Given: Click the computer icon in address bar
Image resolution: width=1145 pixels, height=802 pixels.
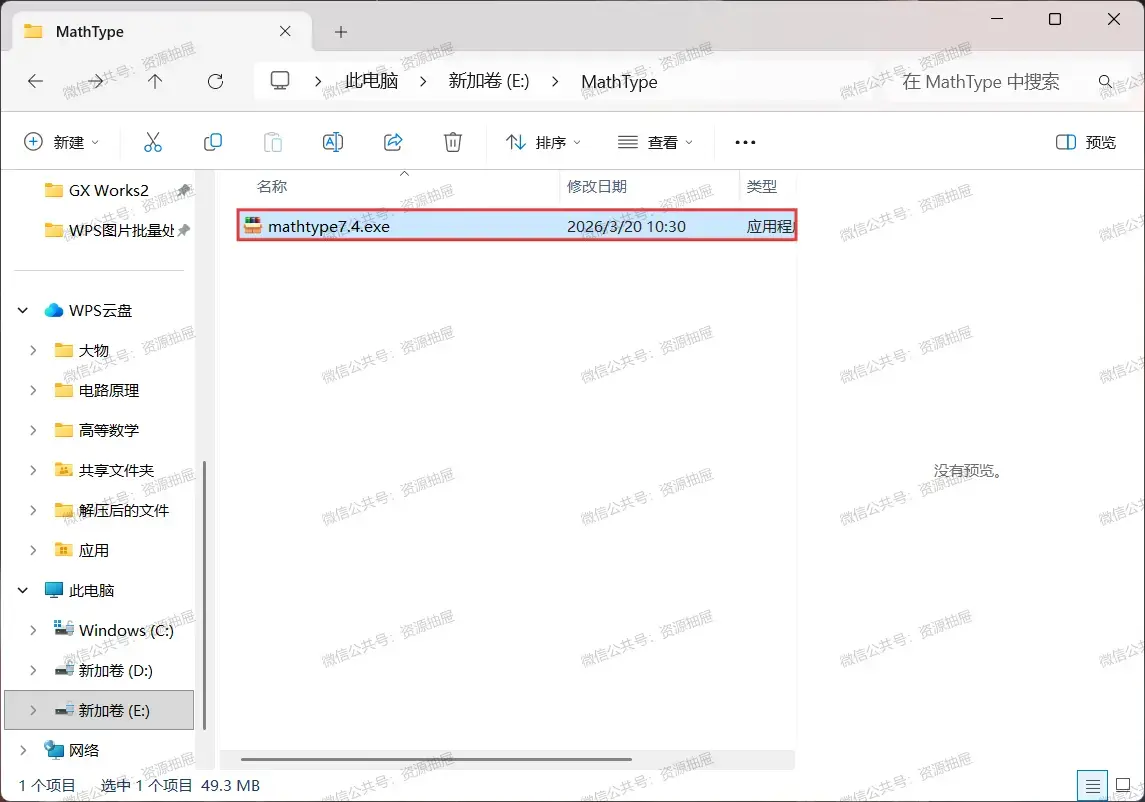Looking at the screenshot, I should [280, 80].
